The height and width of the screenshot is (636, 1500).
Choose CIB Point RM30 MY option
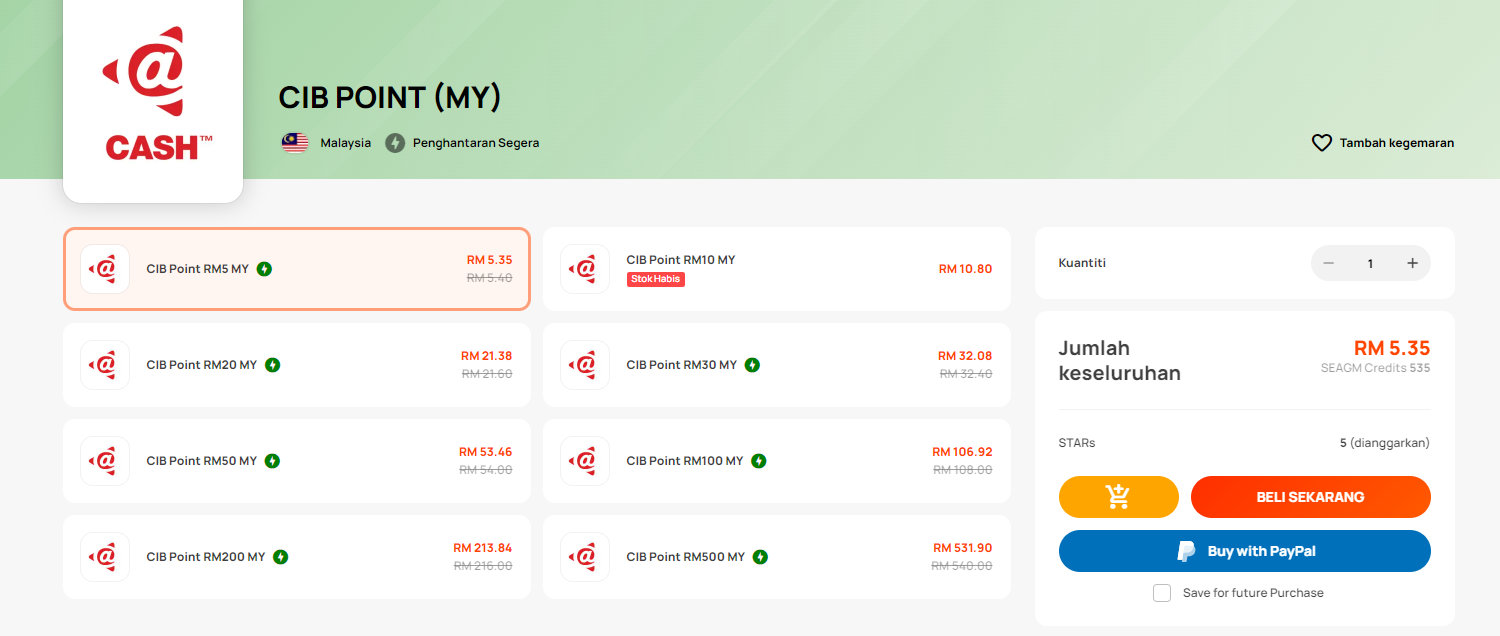coord(777,365)
